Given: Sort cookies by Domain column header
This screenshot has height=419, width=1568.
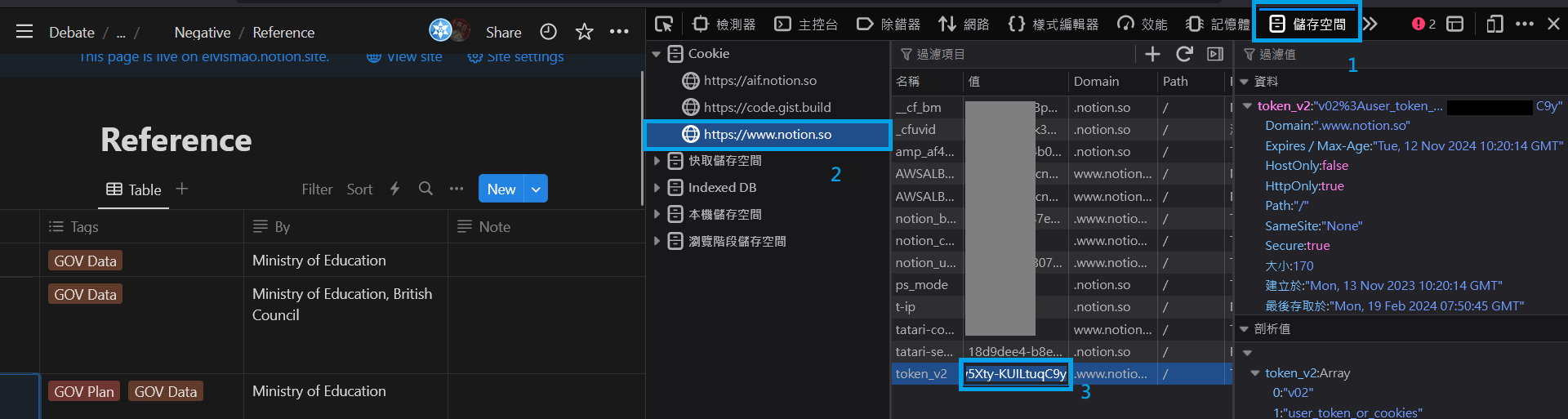Looking at the screenshot, I should (x=1113, y=81).
